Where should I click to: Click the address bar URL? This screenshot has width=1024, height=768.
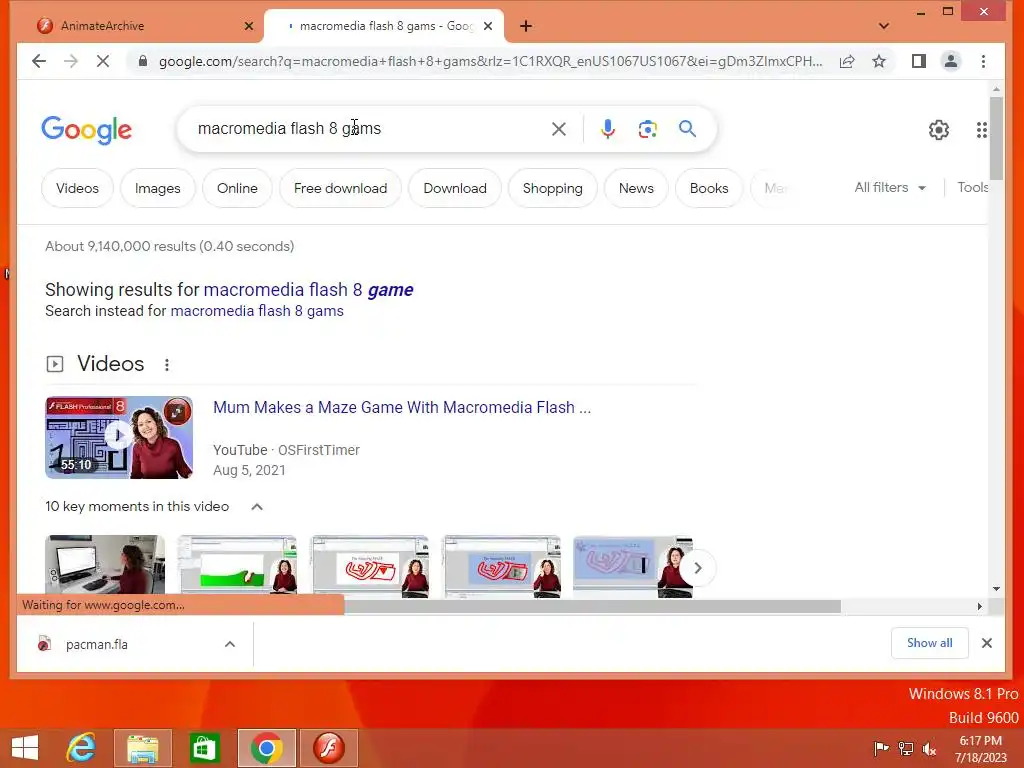[490, 61]
